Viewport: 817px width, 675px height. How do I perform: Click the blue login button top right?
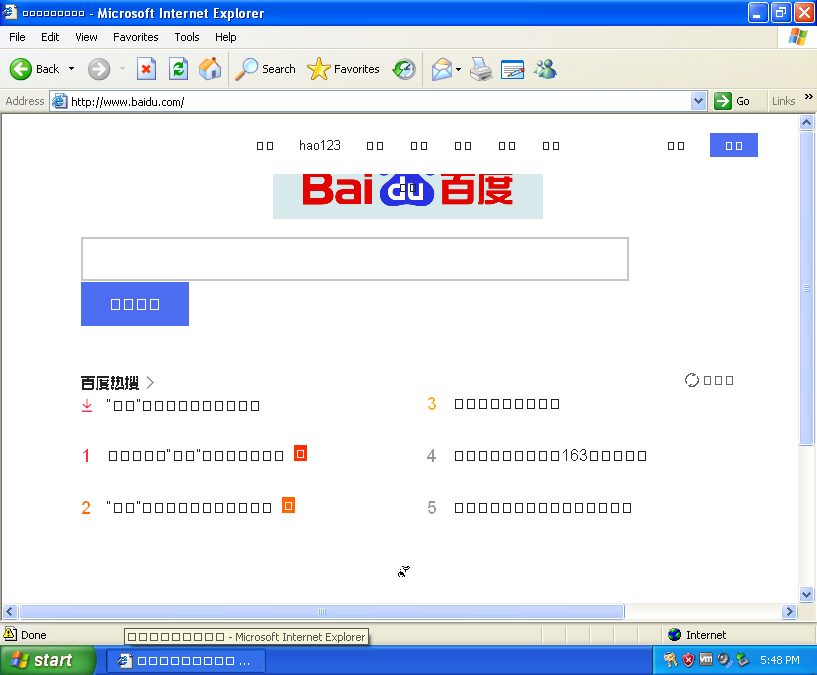pos(734,145)
